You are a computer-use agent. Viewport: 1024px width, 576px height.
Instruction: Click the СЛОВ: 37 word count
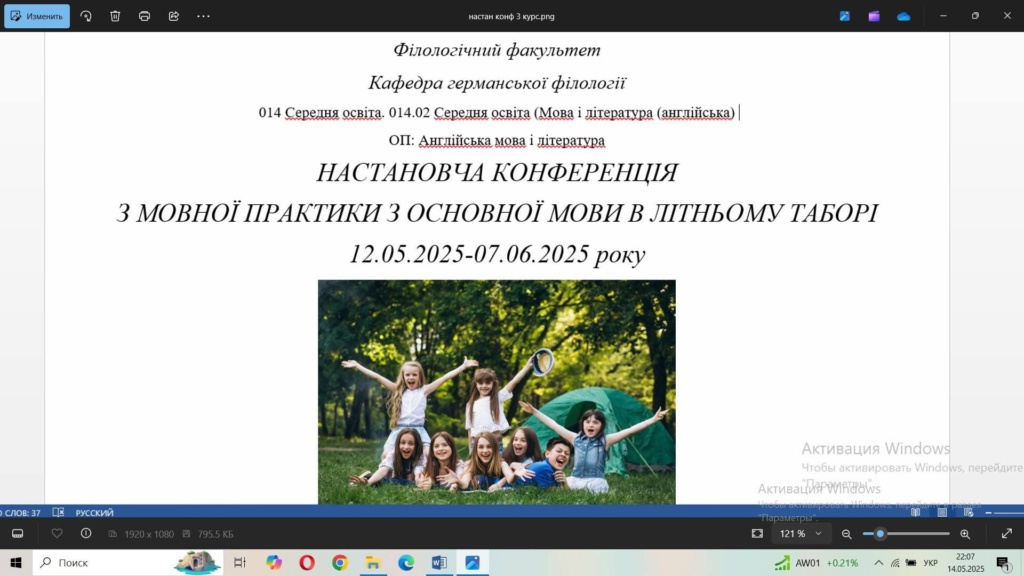click(x=20, y=513)
